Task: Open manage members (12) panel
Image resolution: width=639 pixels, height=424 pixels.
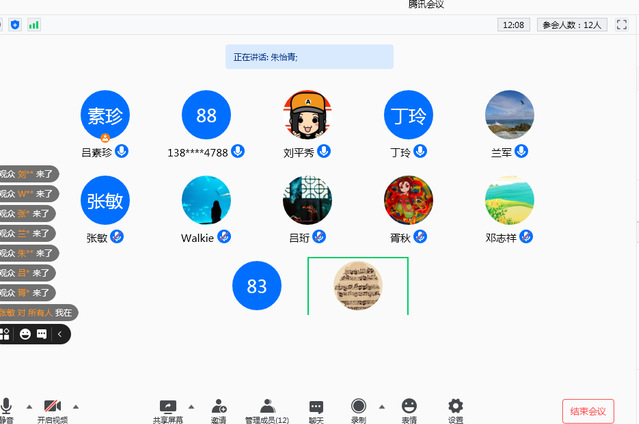Action: tap(267, 405)
